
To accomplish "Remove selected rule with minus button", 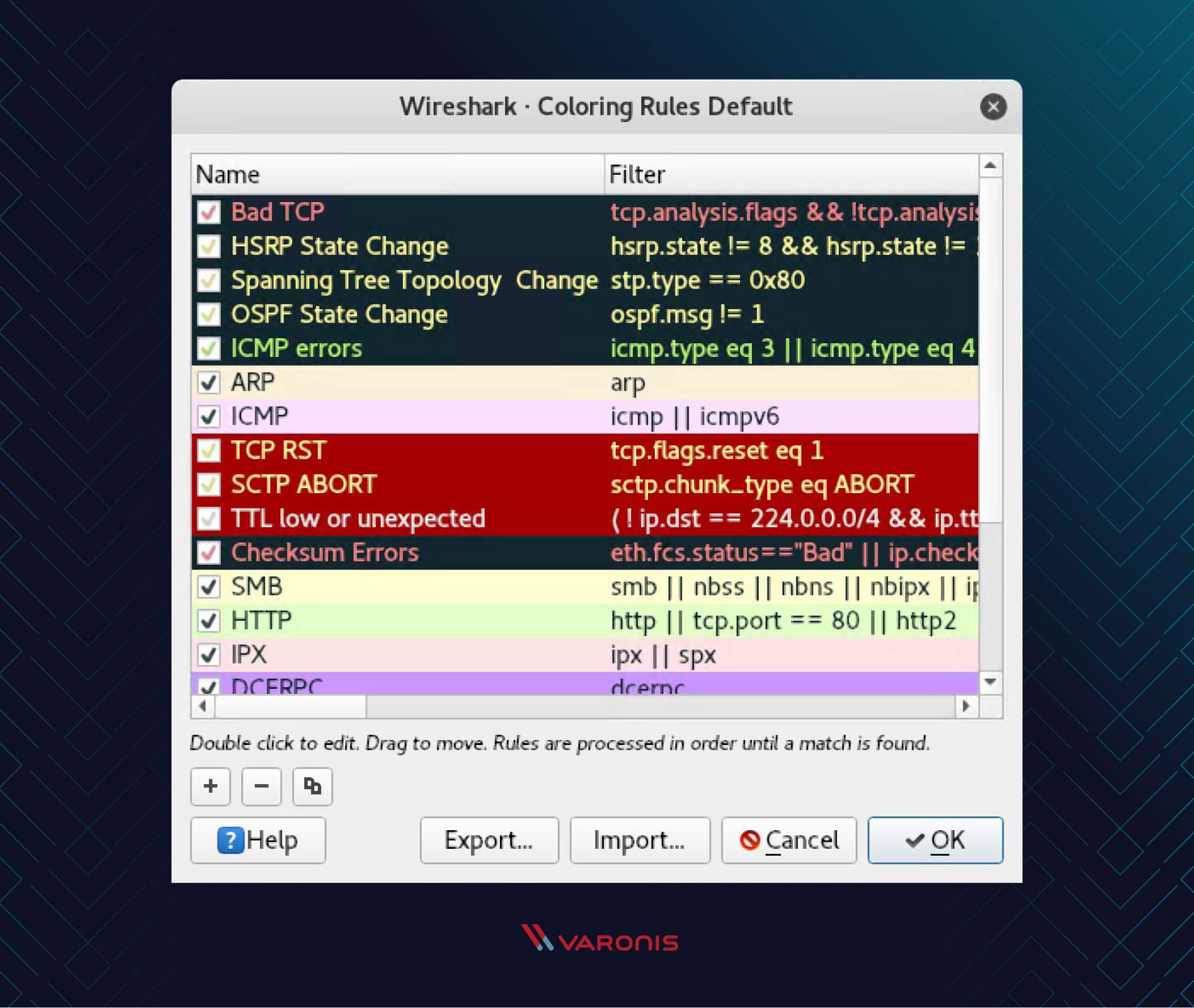I will (261, 786).
